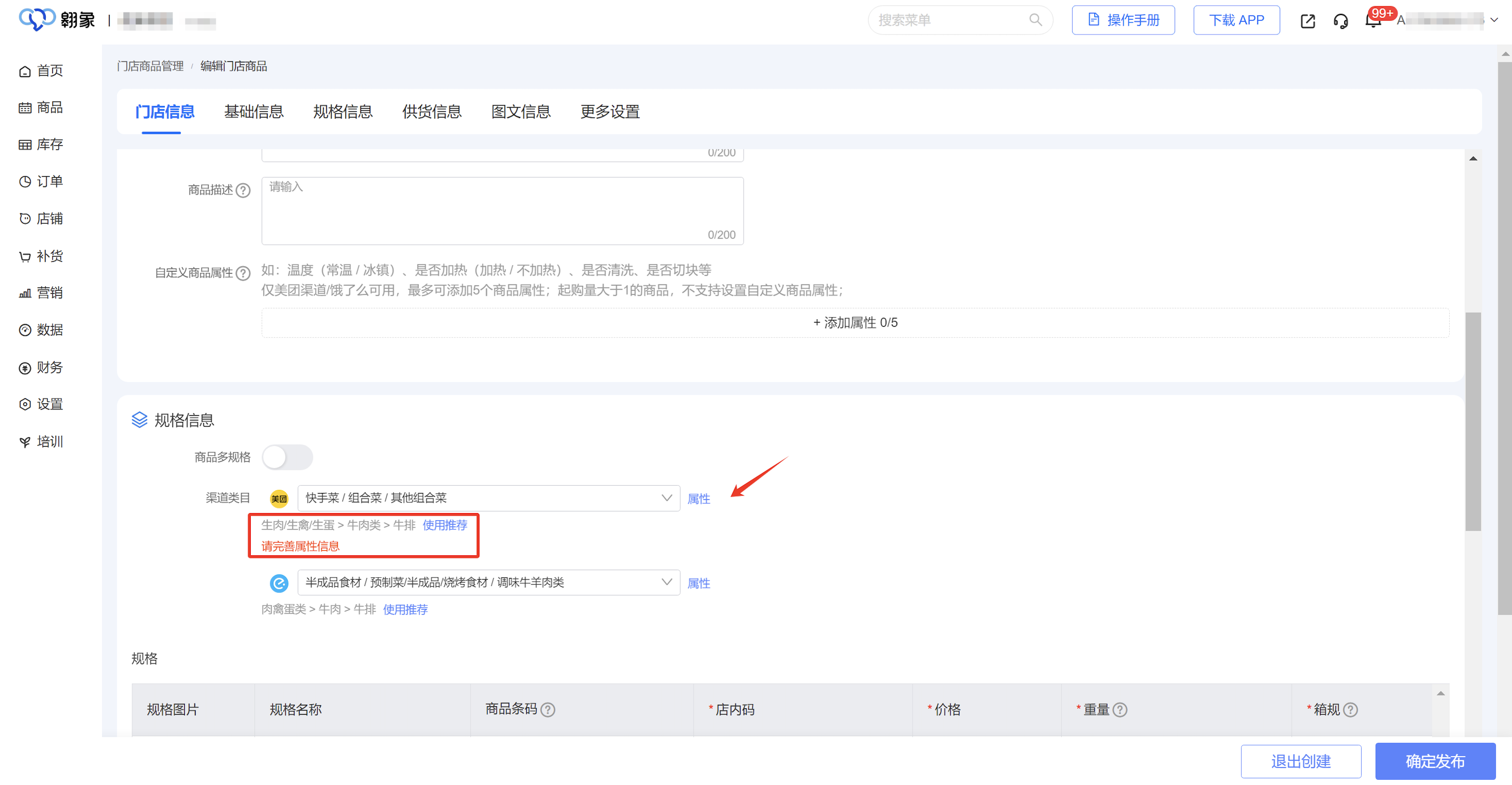The height and width of the screenshot is (785, 1512).
Task: Click 使用推荐 link for 生肉/生禽/生蛋
Action: (445, 525)
